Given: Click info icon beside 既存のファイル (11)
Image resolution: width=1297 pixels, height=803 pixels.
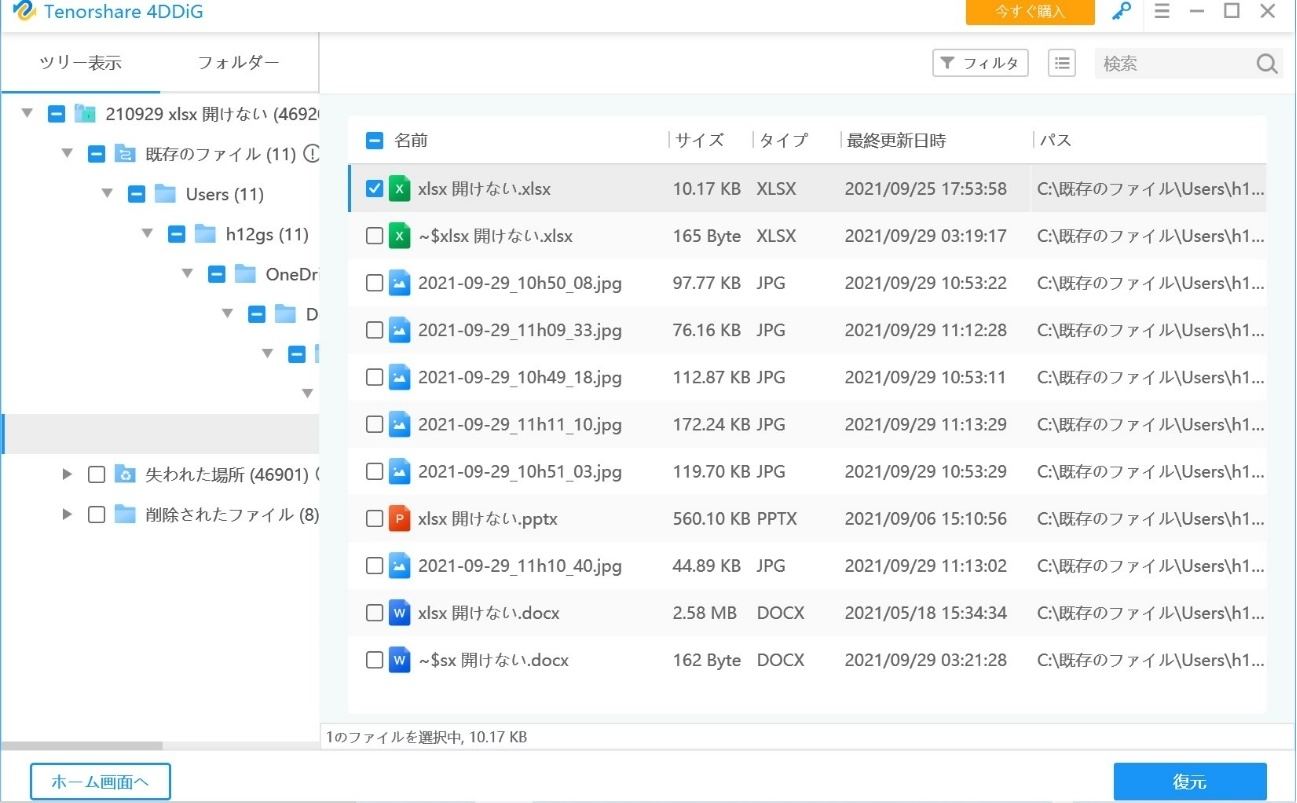Looking at the screenshot, I should coord(311,154).
